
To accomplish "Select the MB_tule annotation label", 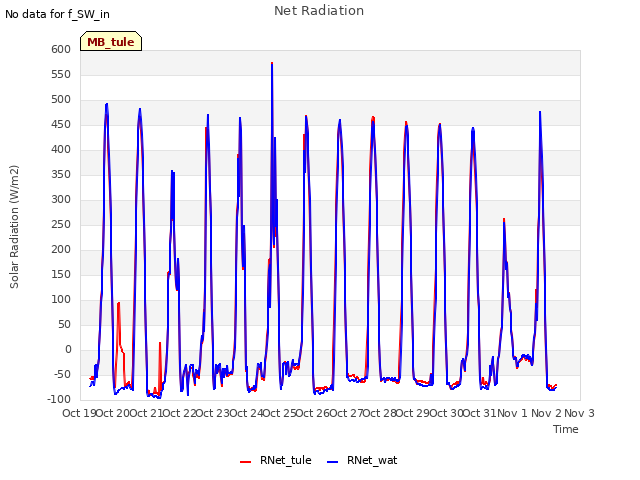I will (111, 42).
